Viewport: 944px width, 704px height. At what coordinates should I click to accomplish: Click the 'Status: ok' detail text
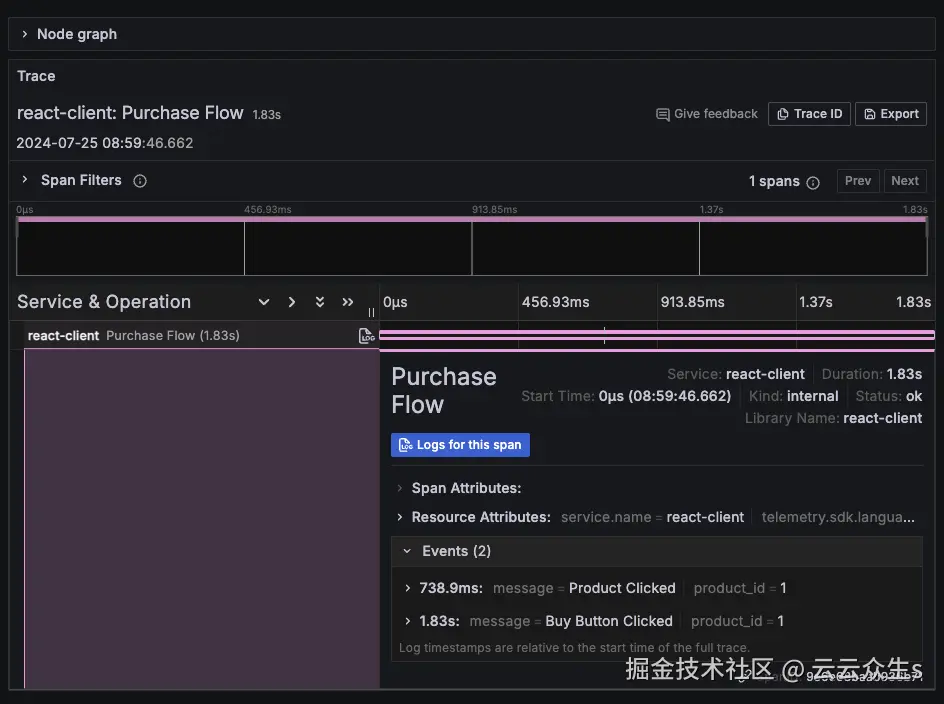click(x=889, y=396)
